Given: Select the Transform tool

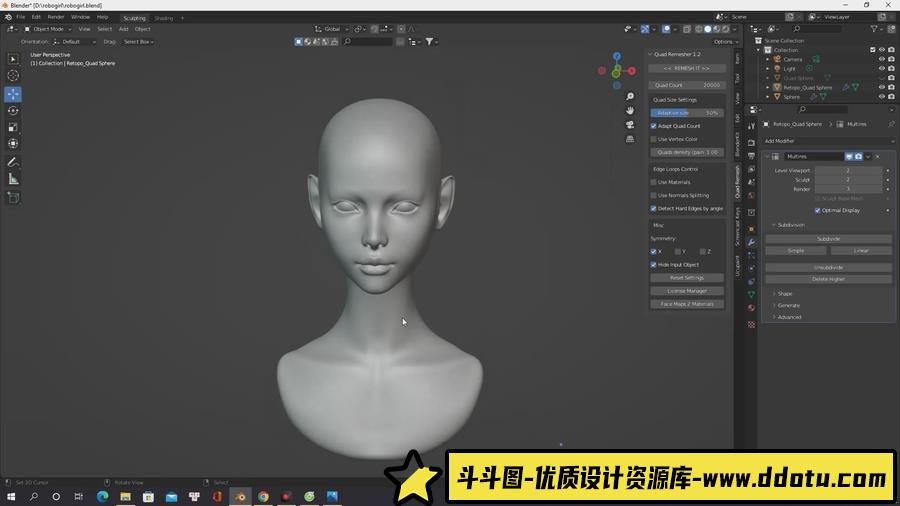Looking at the screenshot, I should click(x=13, y=143).
